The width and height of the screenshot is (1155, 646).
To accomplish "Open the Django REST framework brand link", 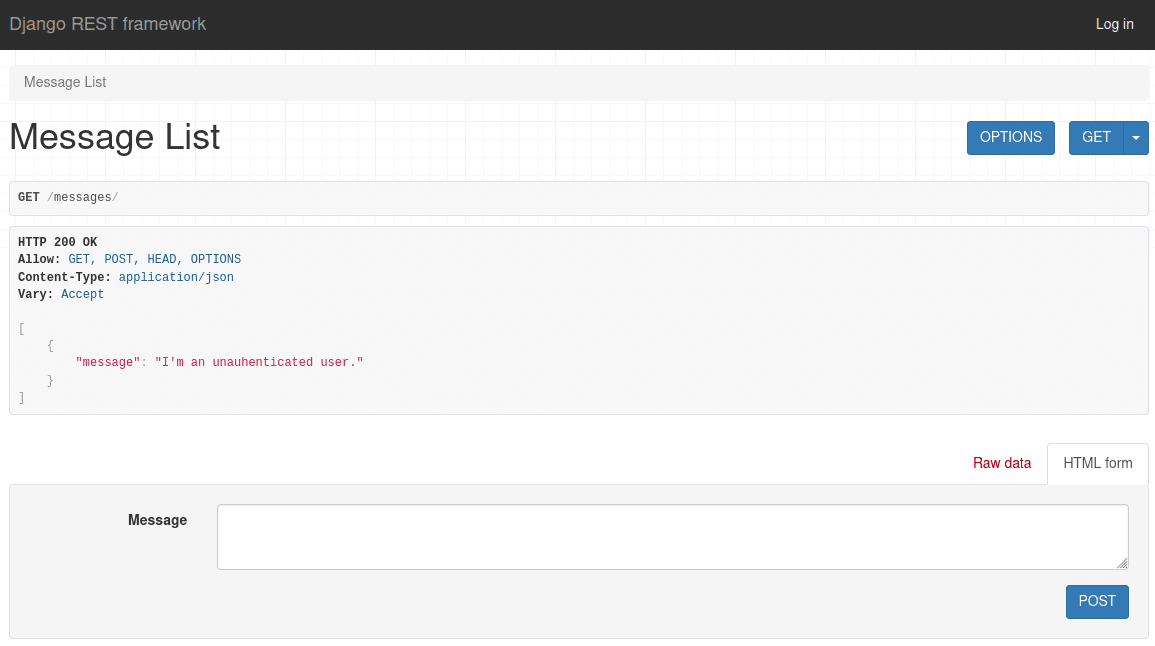I will click(108, 24).
